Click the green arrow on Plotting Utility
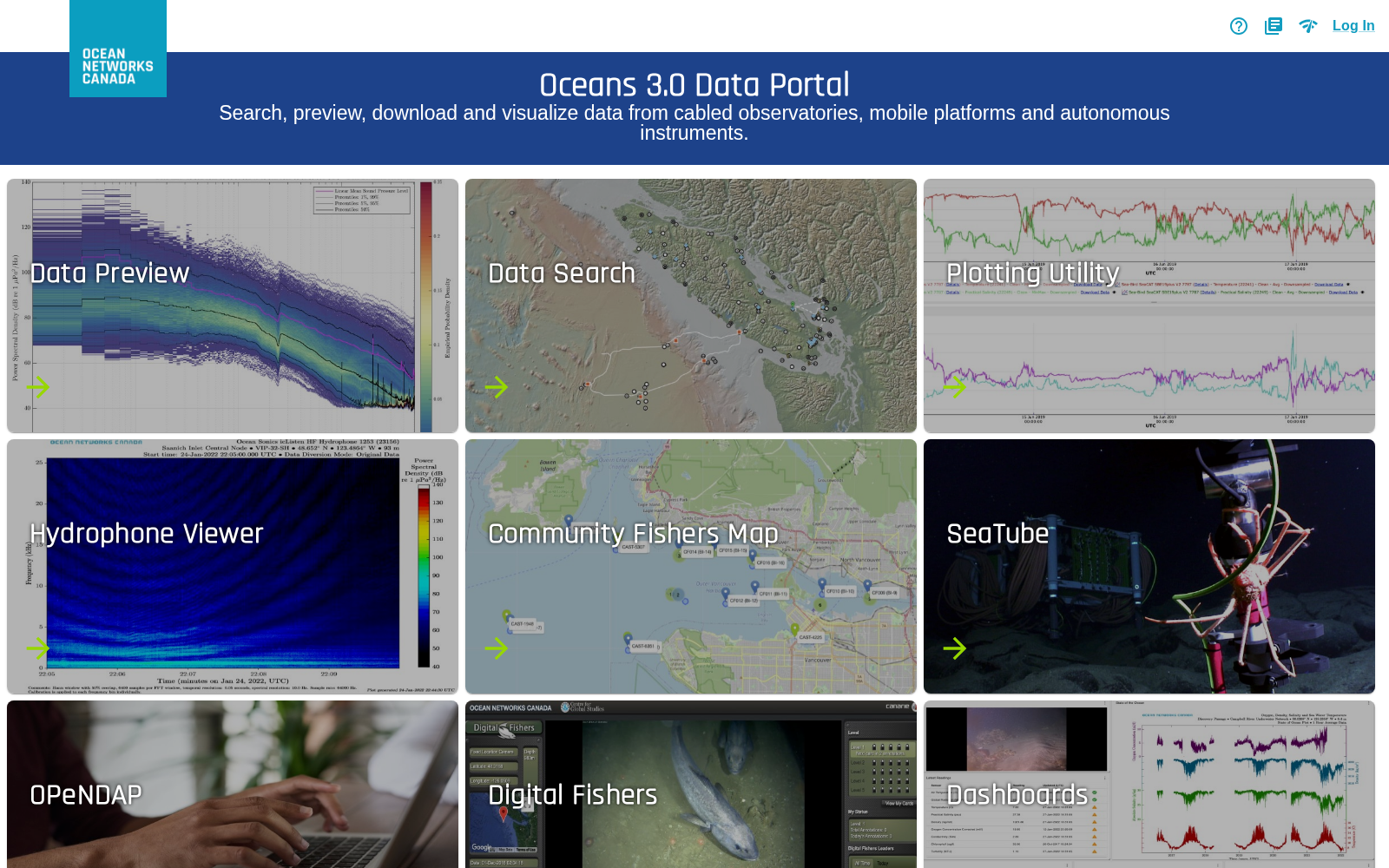 pyautogui.click(x=955, y=387)
